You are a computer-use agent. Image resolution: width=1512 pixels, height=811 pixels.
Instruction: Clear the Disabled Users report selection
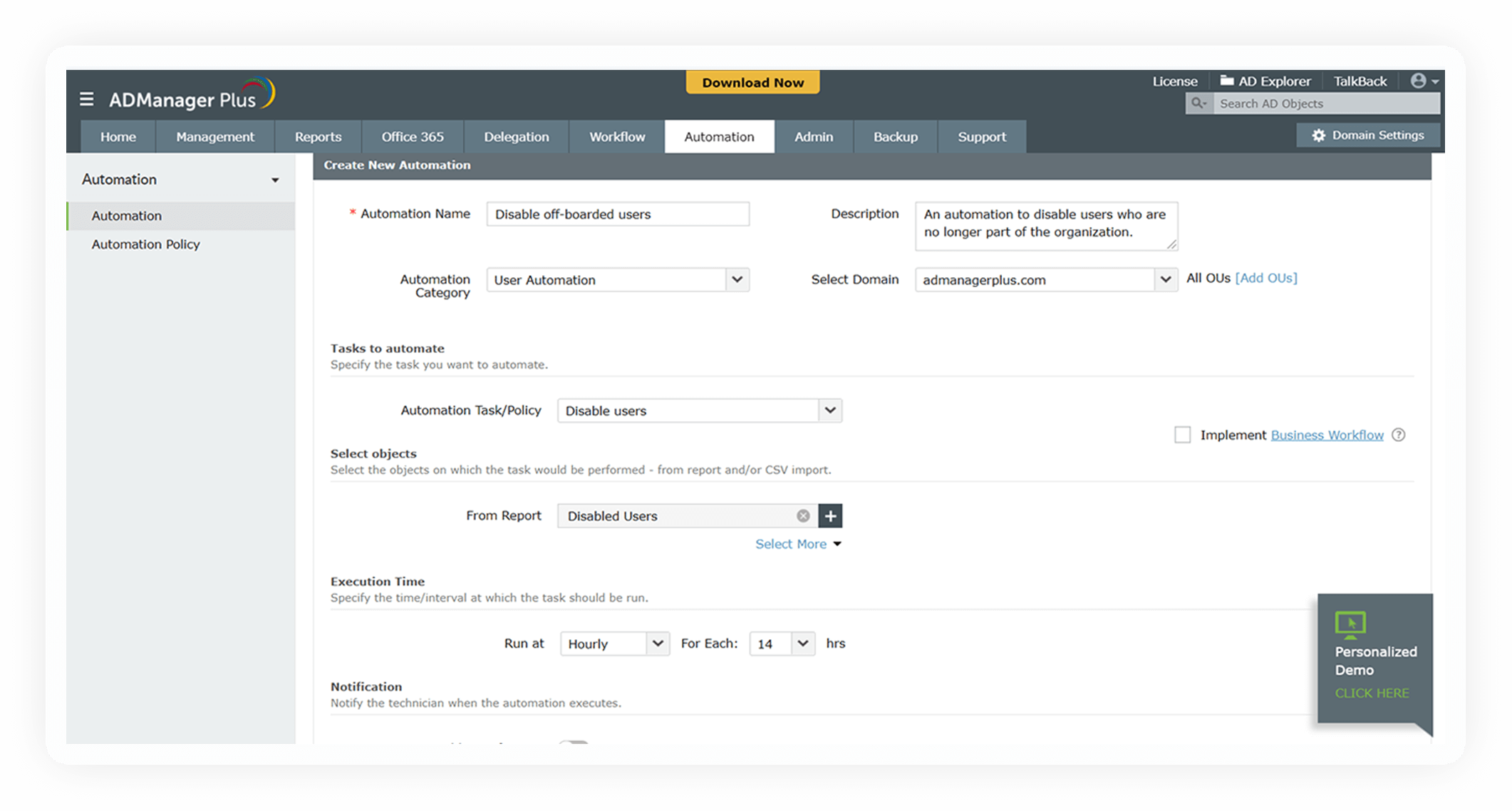point(803,516)
